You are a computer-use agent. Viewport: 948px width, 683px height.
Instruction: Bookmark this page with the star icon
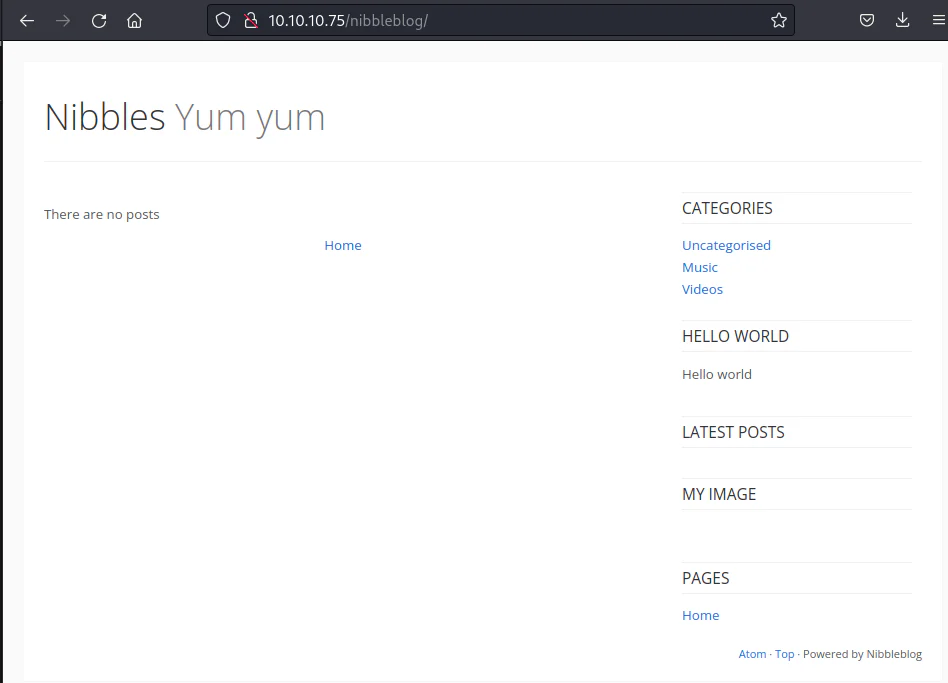[779, 21]
